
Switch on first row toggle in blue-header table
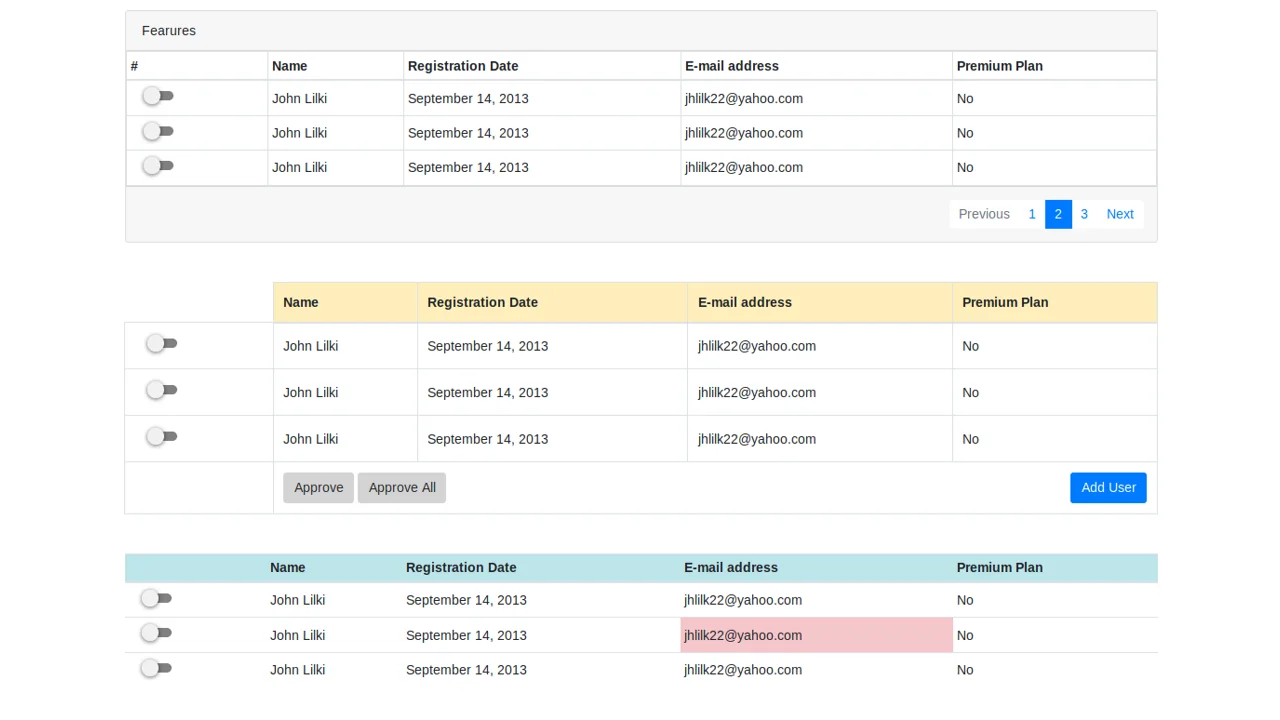pos(157,598)
